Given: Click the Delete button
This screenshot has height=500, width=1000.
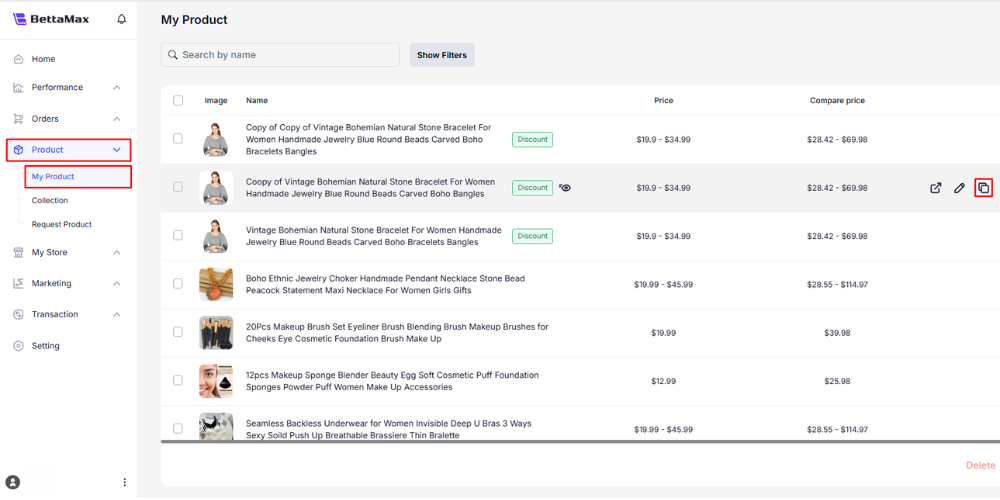Looking at the screenshot, I should pyautogui.click(x=980, y=465).
